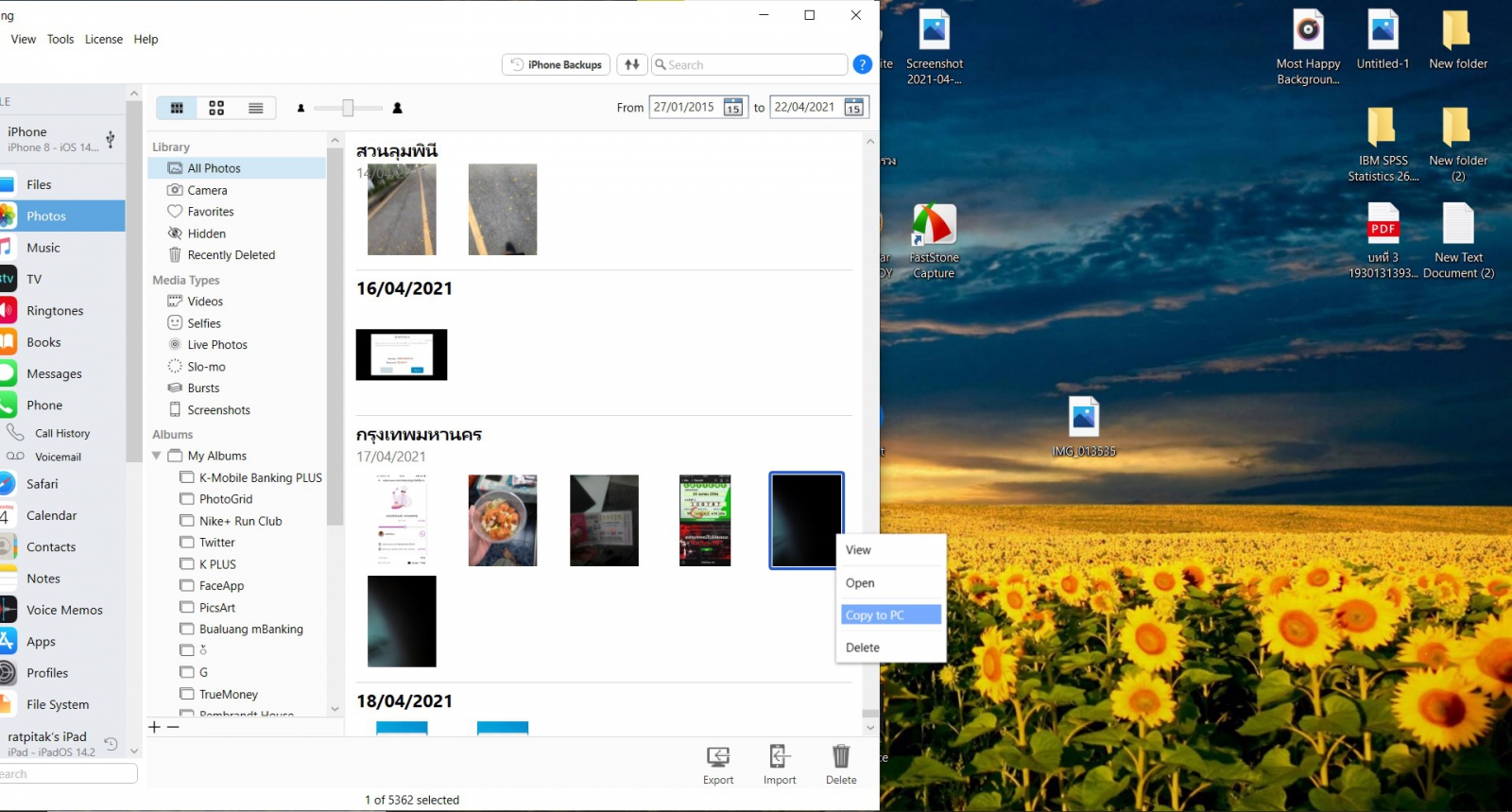The width and height of the screenshot is (1512, 812).
Task: Open Ringtones in the device sidebar
Action: (x=62, y=310)
